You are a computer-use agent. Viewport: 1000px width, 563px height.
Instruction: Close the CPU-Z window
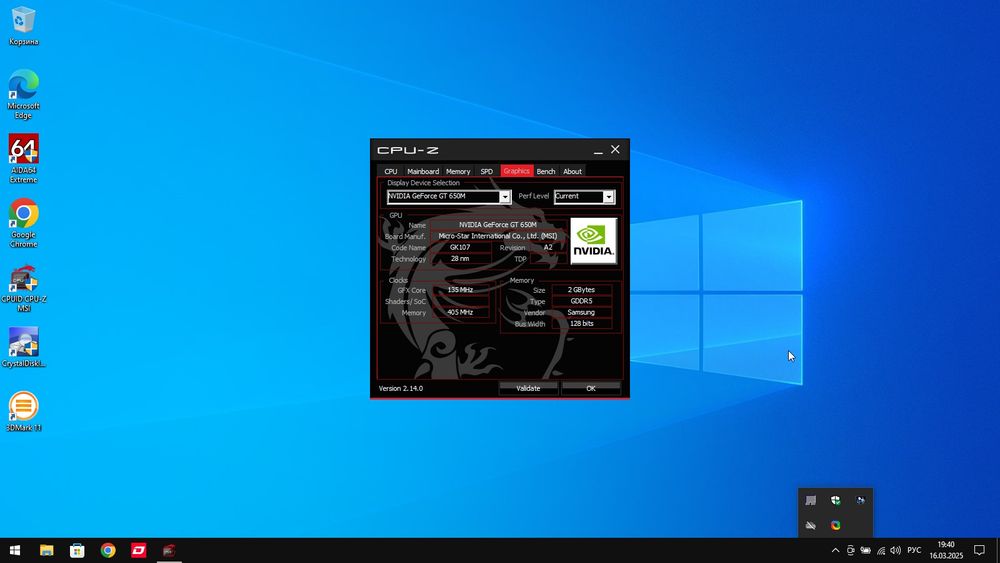(x=615, y=149)
